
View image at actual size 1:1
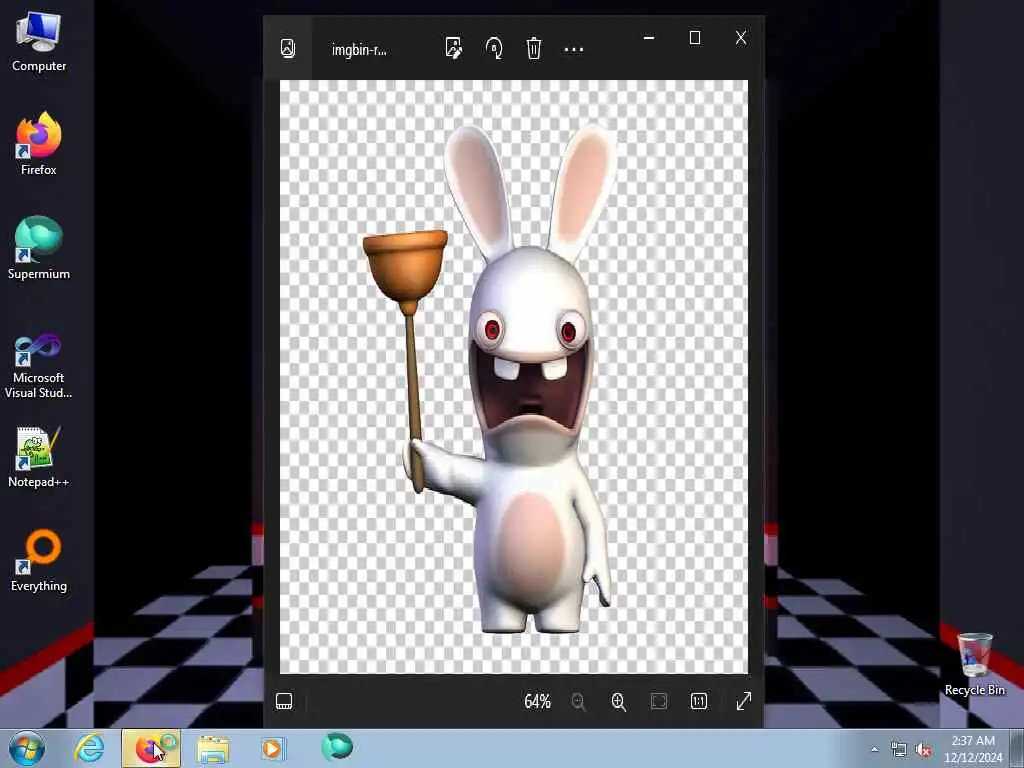tap(699, 701)
